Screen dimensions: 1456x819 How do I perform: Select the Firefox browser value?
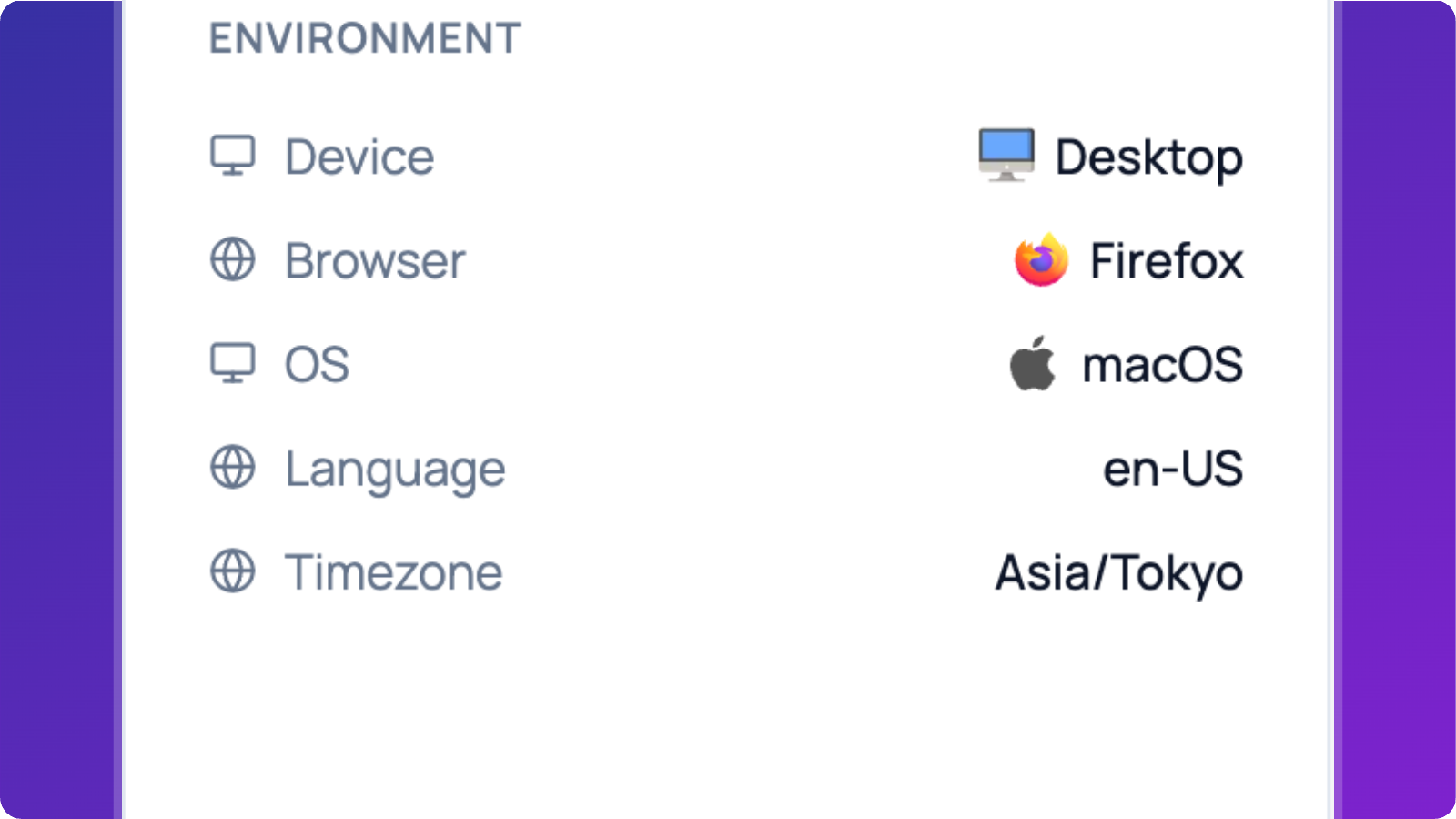pos(1166,261)
